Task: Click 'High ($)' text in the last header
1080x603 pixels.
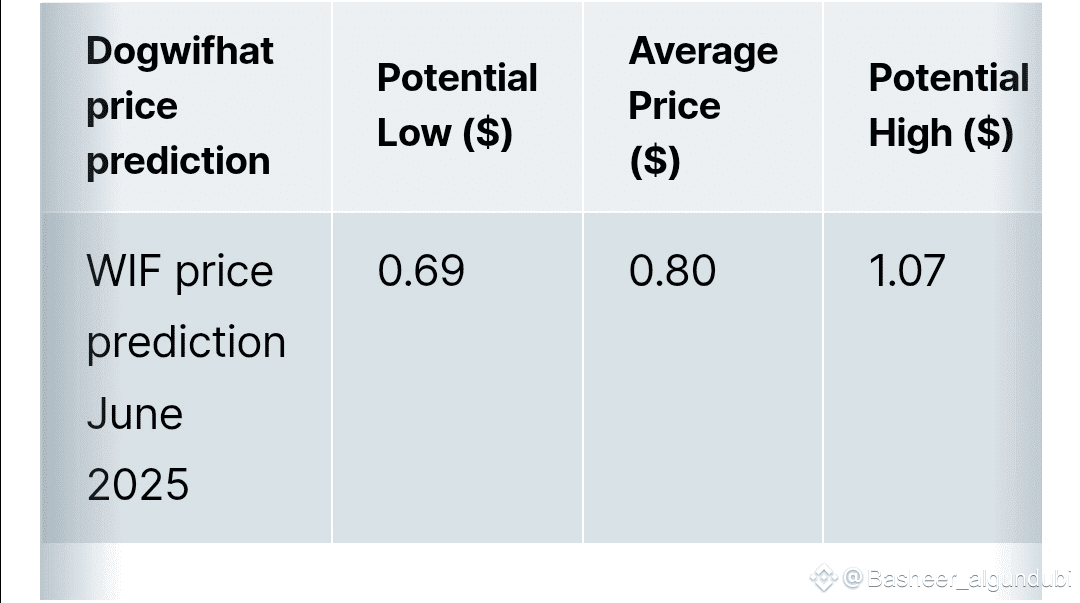Action: [x=940, y=133]
